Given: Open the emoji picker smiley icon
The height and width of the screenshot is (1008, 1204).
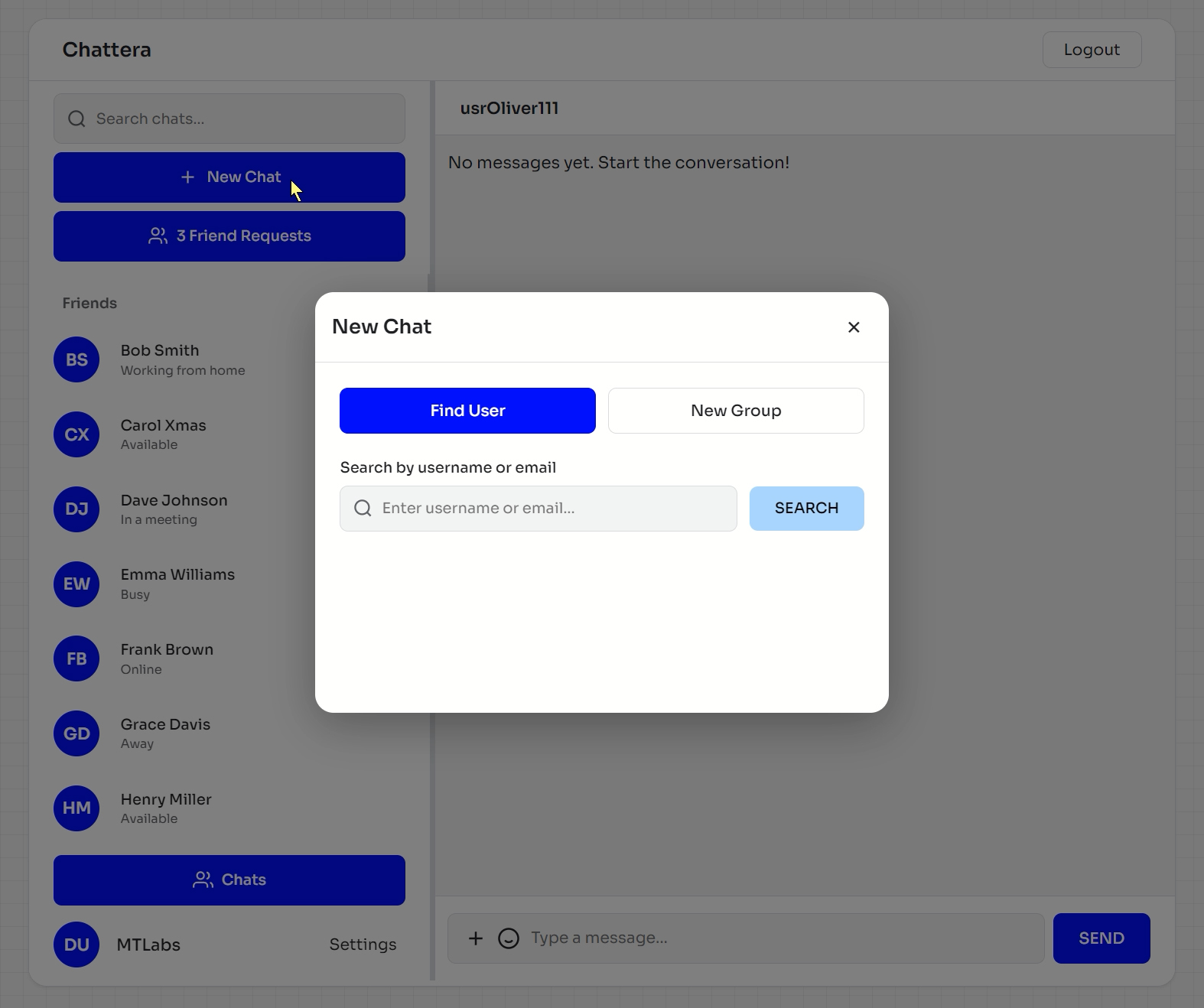Looking at the screenshot, I should pyautogui.click(x=509, y=938).
